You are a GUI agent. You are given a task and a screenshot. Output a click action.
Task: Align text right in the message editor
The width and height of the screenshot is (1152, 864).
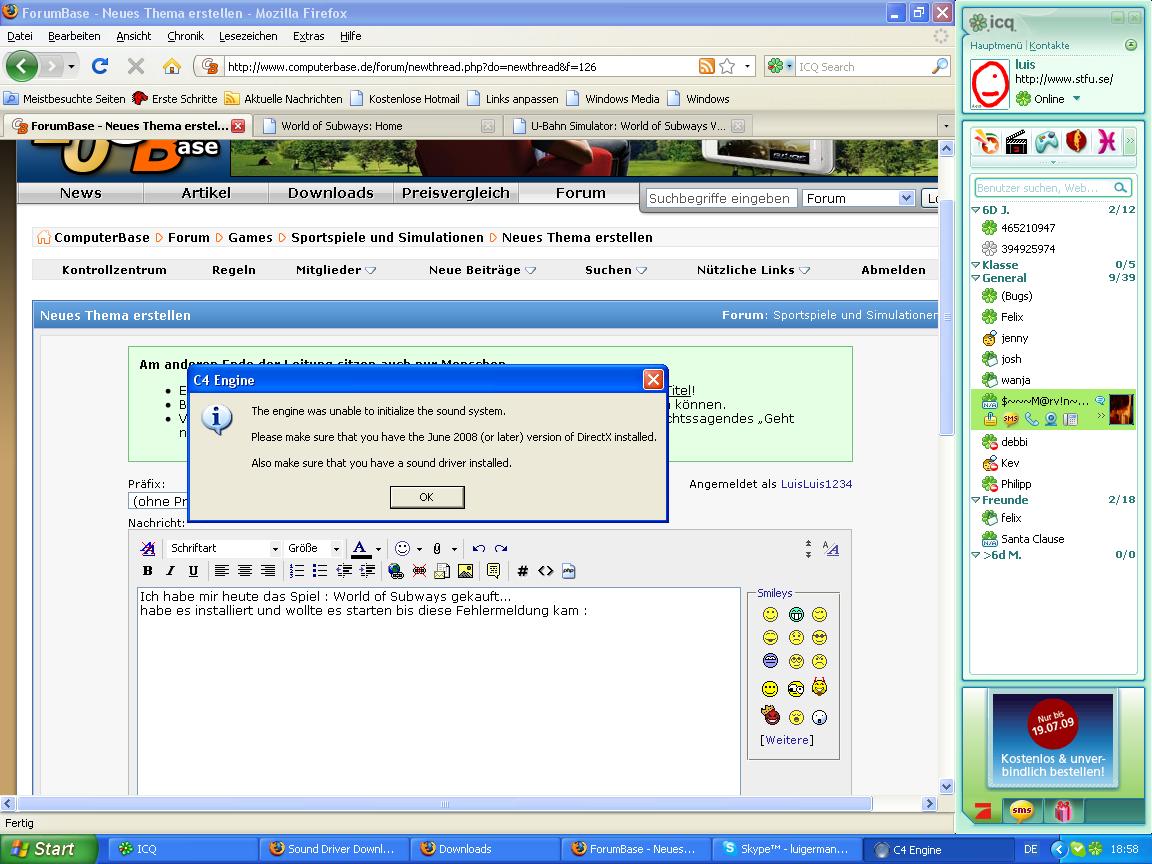pos(268,571)
